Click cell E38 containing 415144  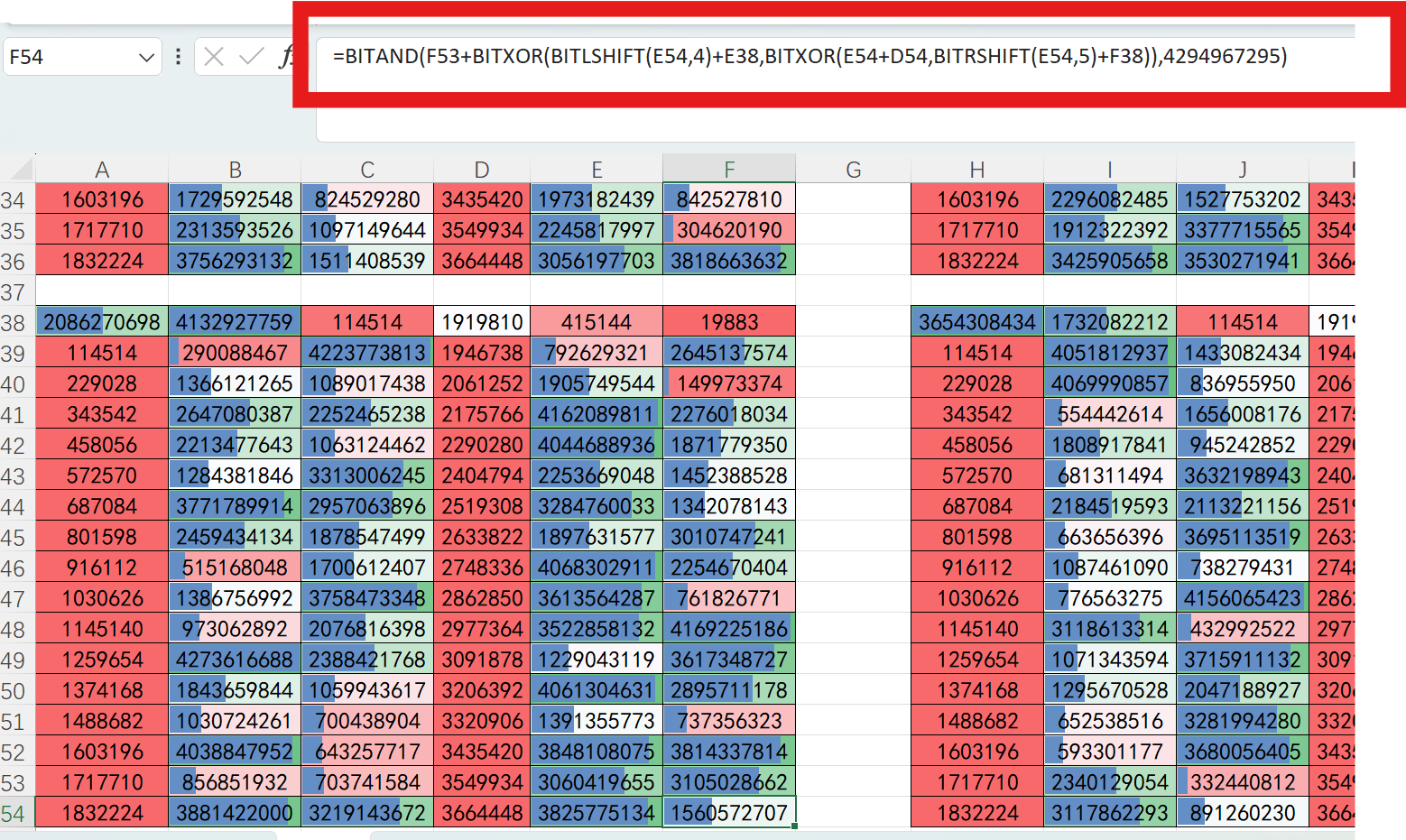[x=596, y=322]
